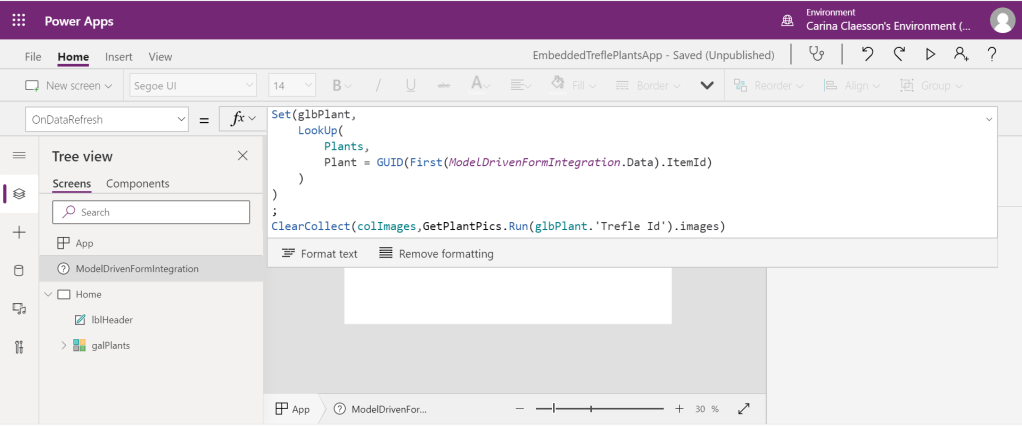Switch to the Components tab
Screen dimensions: 1022x426
tap(137, 184)
